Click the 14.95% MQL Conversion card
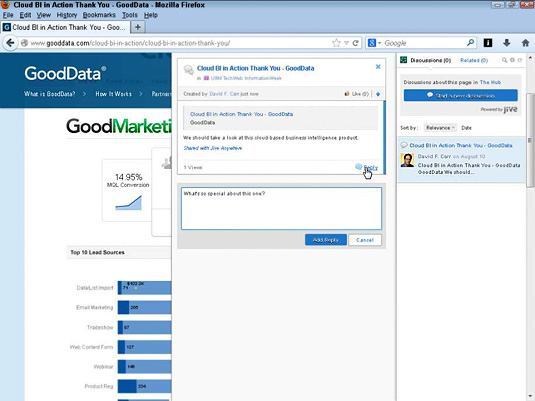535x401 pixels. coord(128,190)
